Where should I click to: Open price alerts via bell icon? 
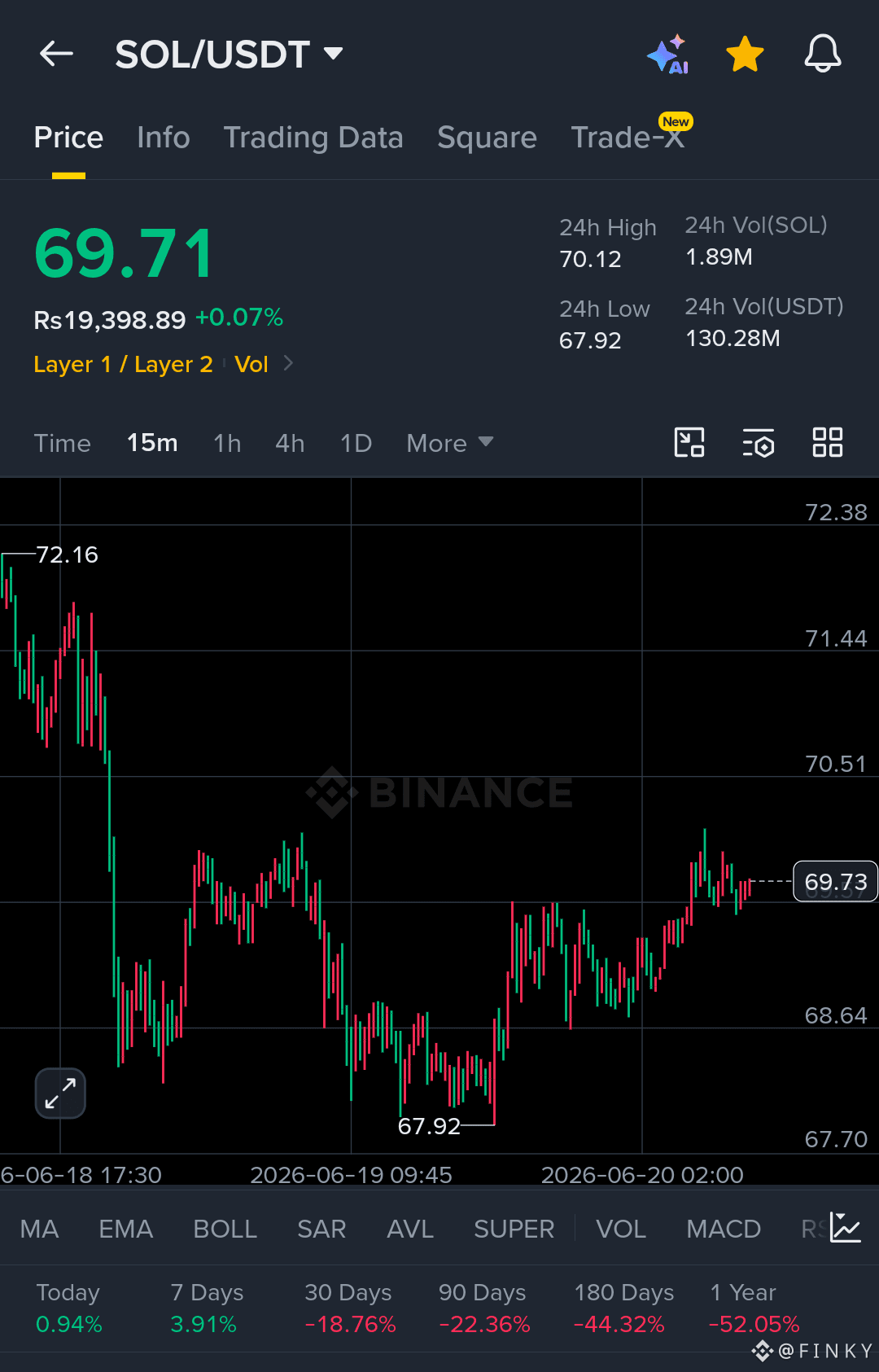(x=823, y=55)
